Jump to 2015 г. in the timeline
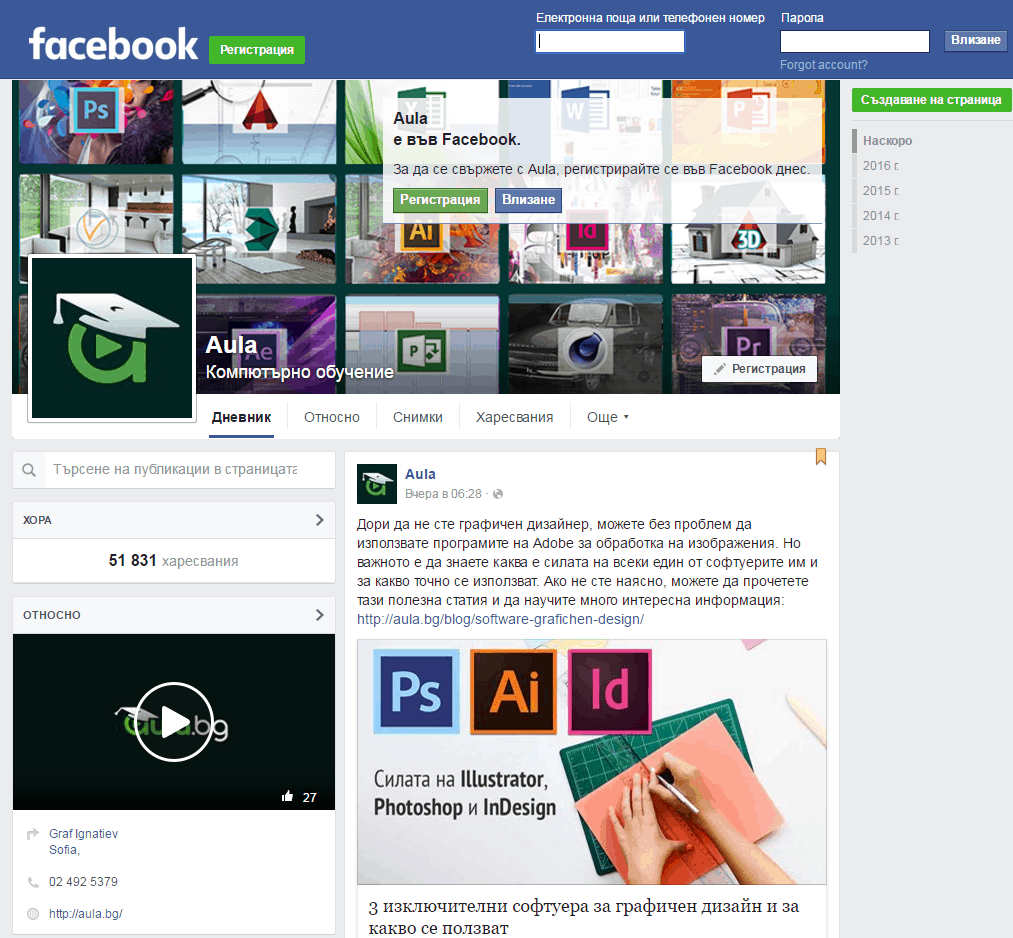This screenshot has width=1013, height=938. tap(881, 191)
